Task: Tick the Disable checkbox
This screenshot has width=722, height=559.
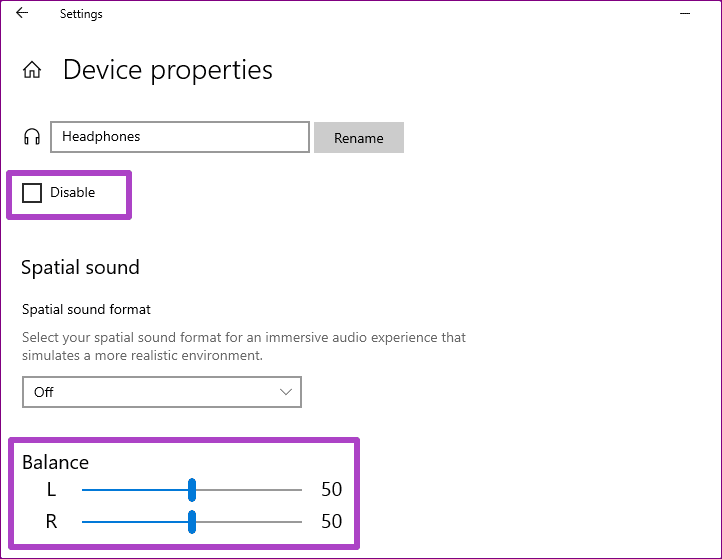Action: click(32, 192)
